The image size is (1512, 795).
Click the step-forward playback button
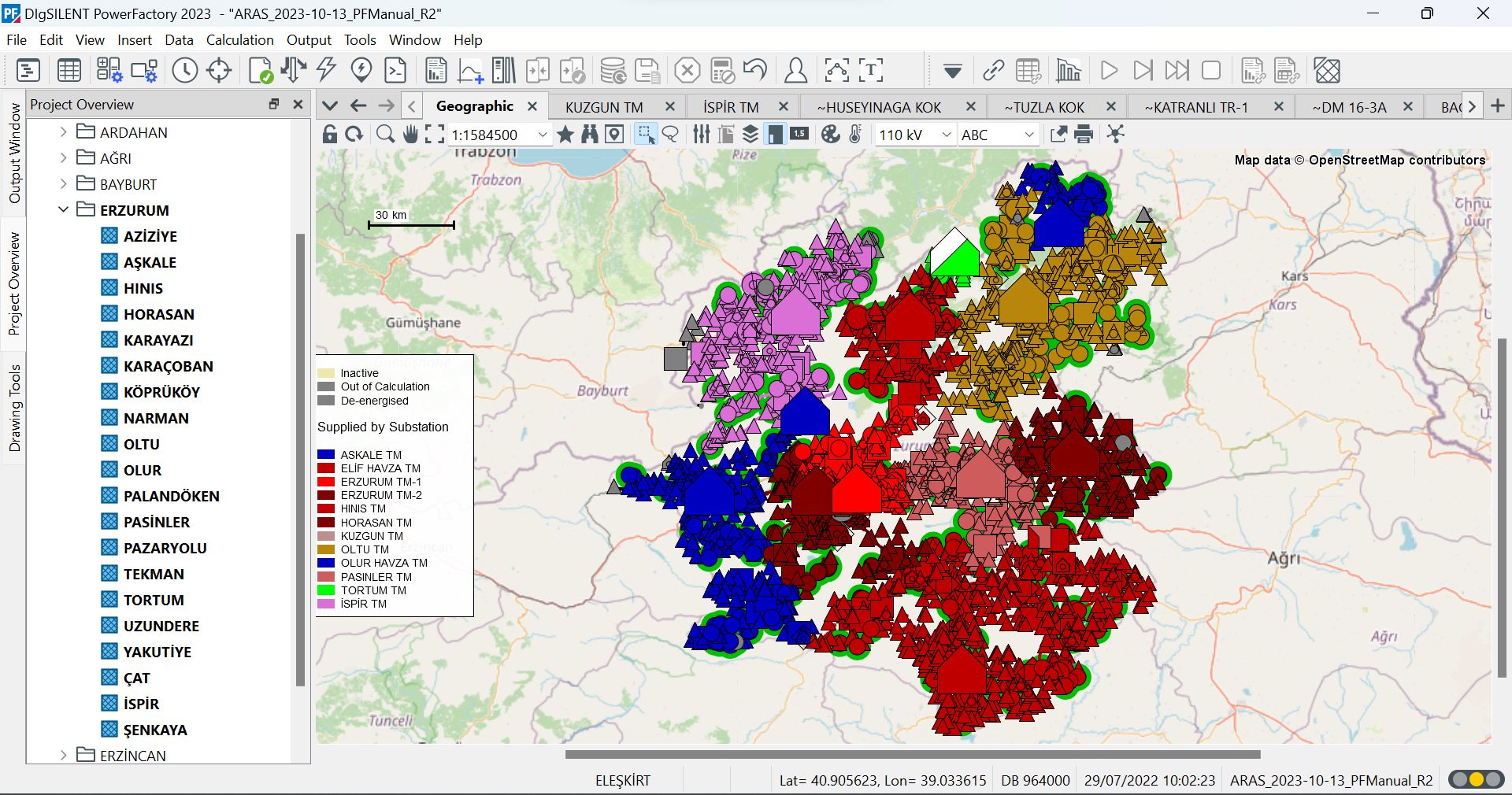point(1143,71)
